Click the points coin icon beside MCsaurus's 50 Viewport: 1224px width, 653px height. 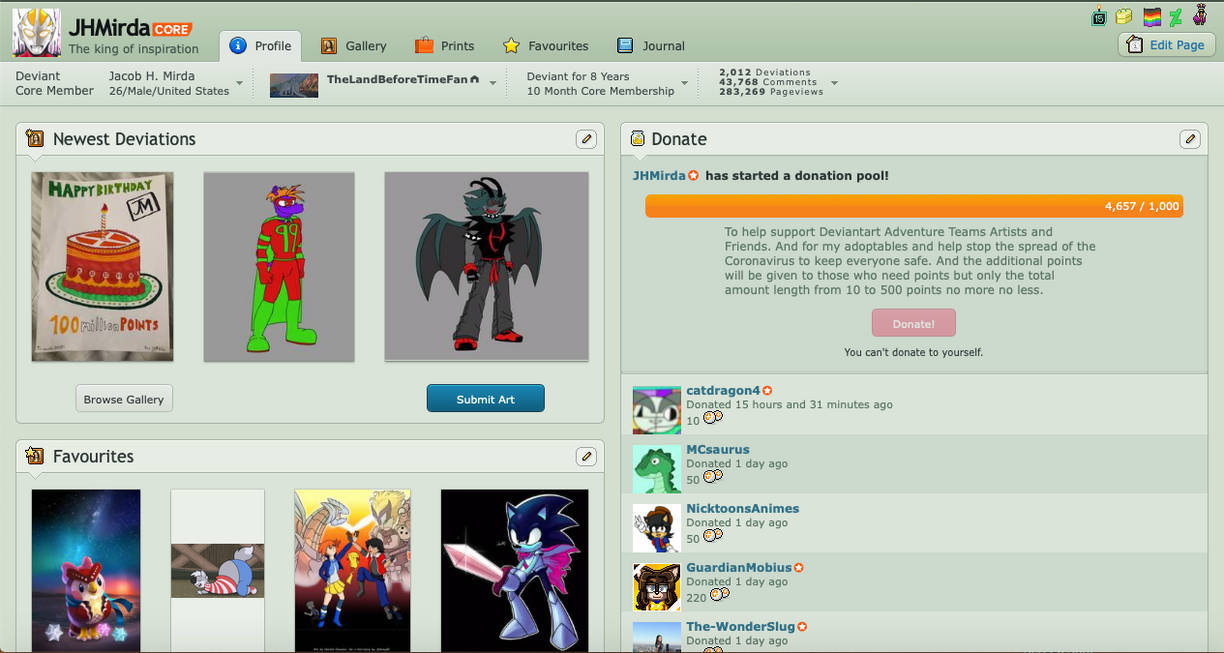point(712,477)
